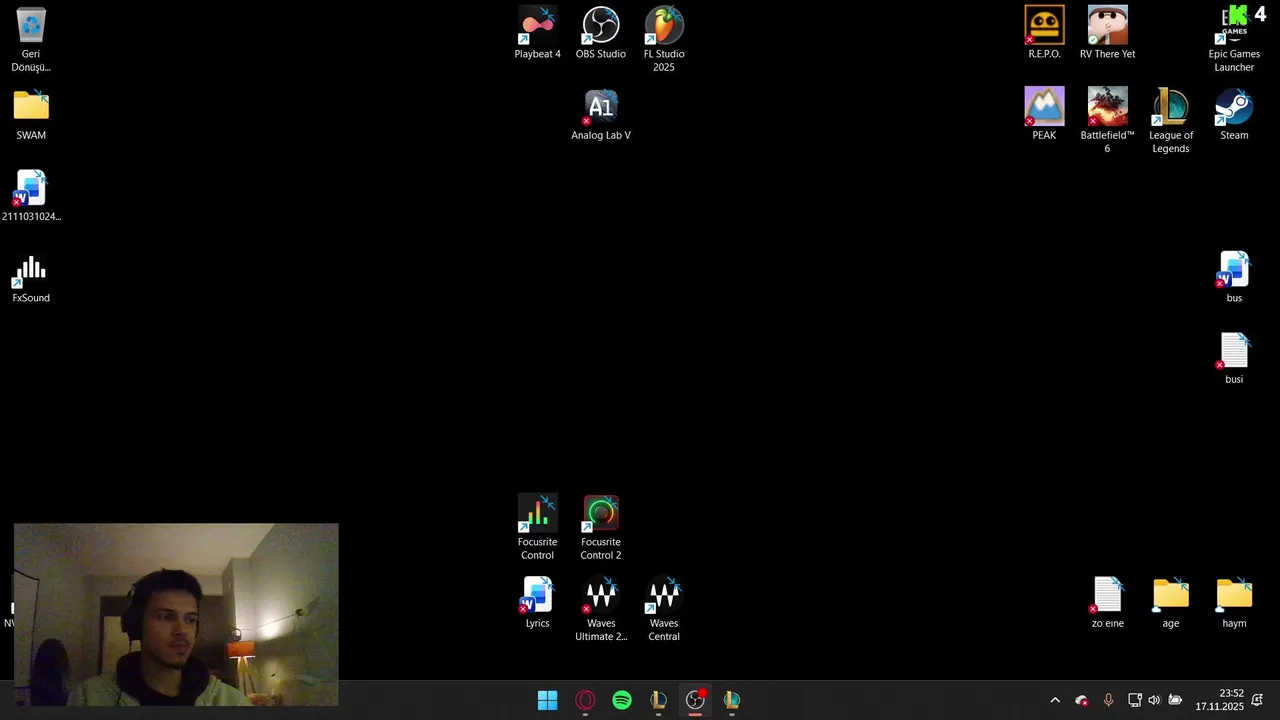Select the Lyrics Word document
This screenshot has width=1280, height=720.
(538, 603)
